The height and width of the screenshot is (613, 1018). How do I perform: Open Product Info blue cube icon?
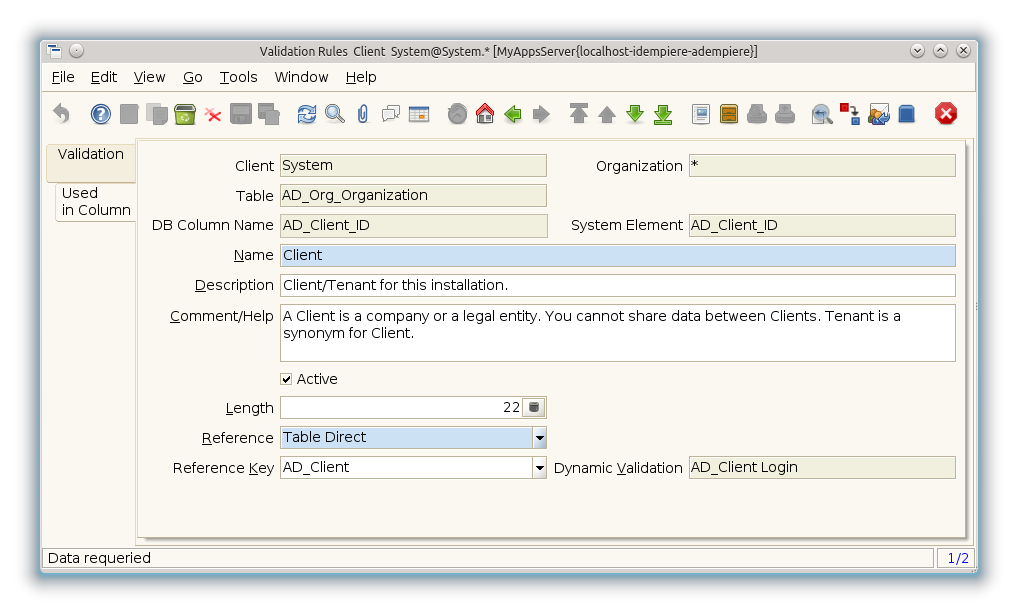click(907, 114)
